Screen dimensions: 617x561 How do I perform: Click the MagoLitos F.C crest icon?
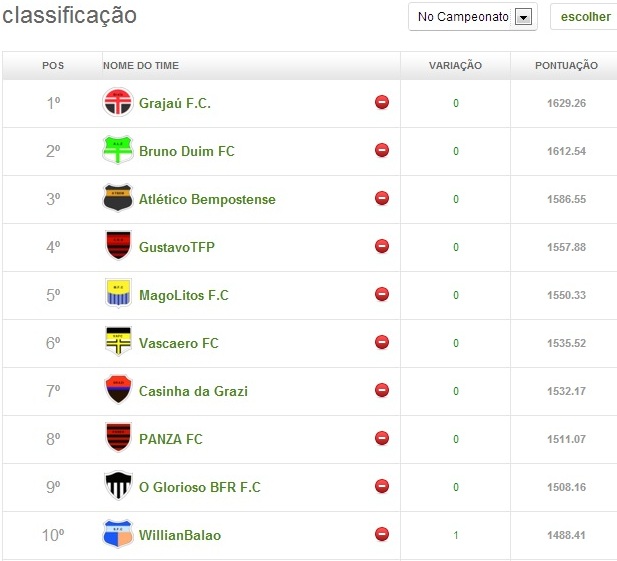click(x=117, y=295)
